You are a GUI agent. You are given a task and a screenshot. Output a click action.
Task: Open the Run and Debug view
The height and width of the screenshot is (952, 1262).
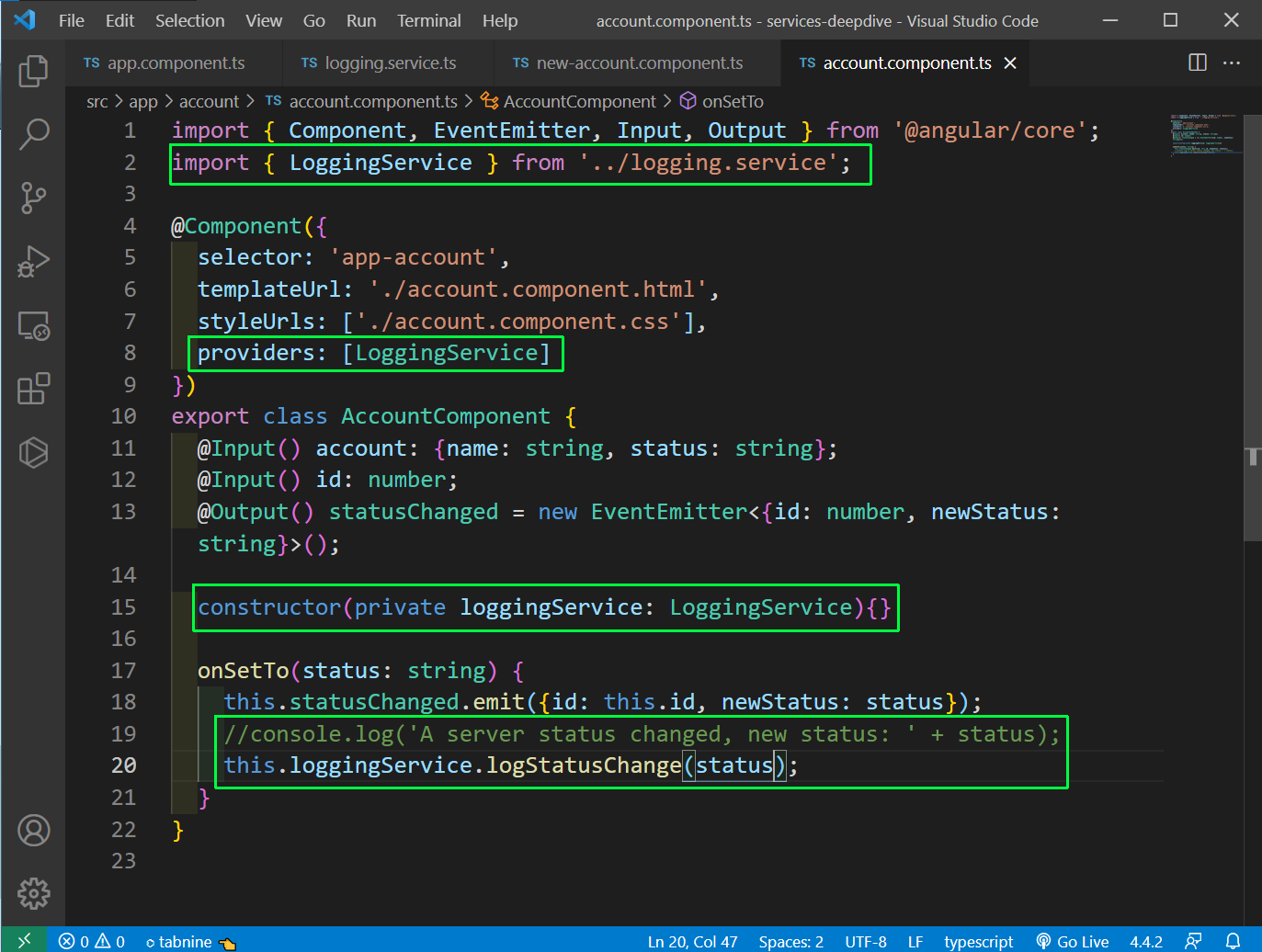tap(34, 262)
